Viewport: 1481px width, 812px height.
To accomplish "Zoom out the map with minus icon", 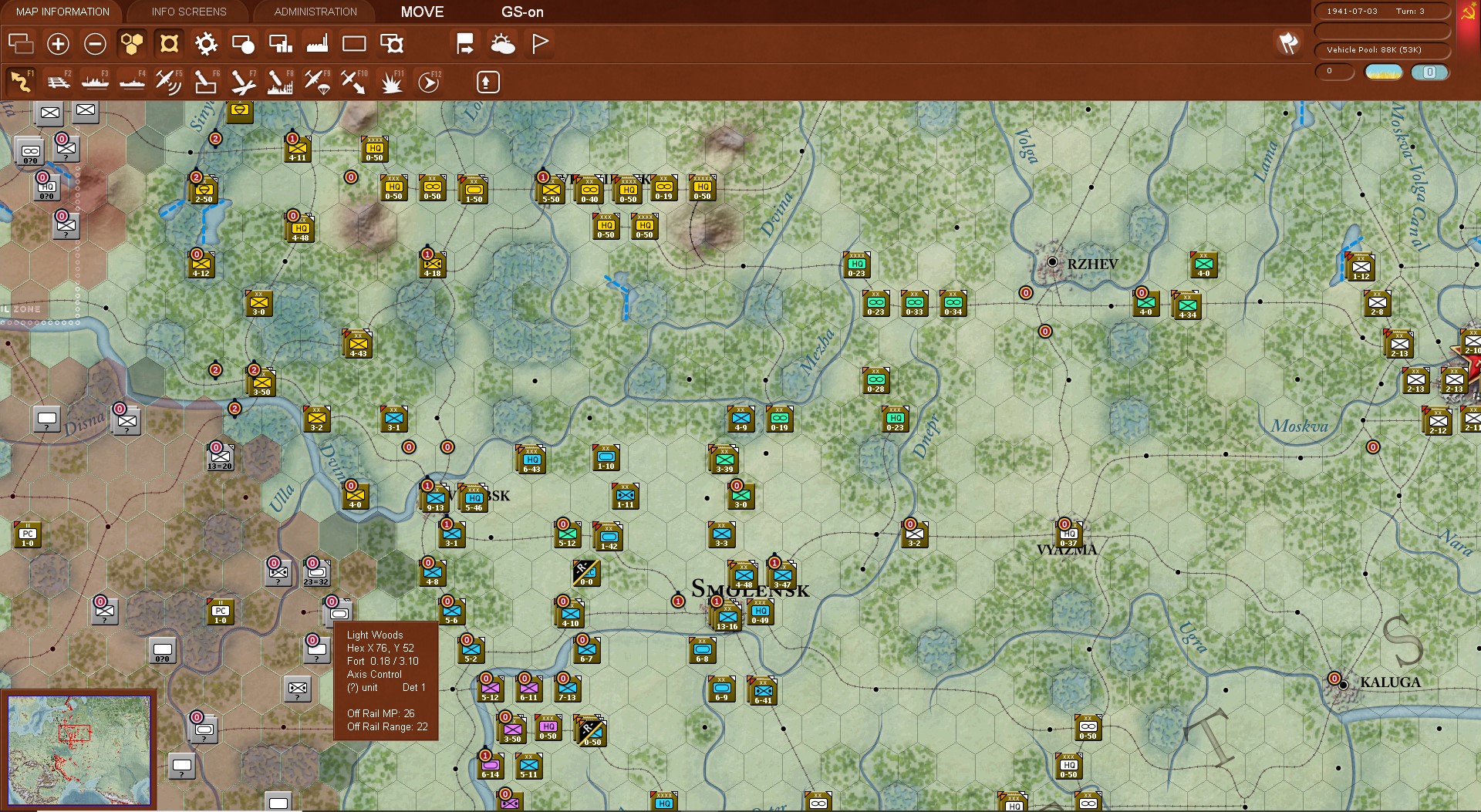I will click(95, 44).
